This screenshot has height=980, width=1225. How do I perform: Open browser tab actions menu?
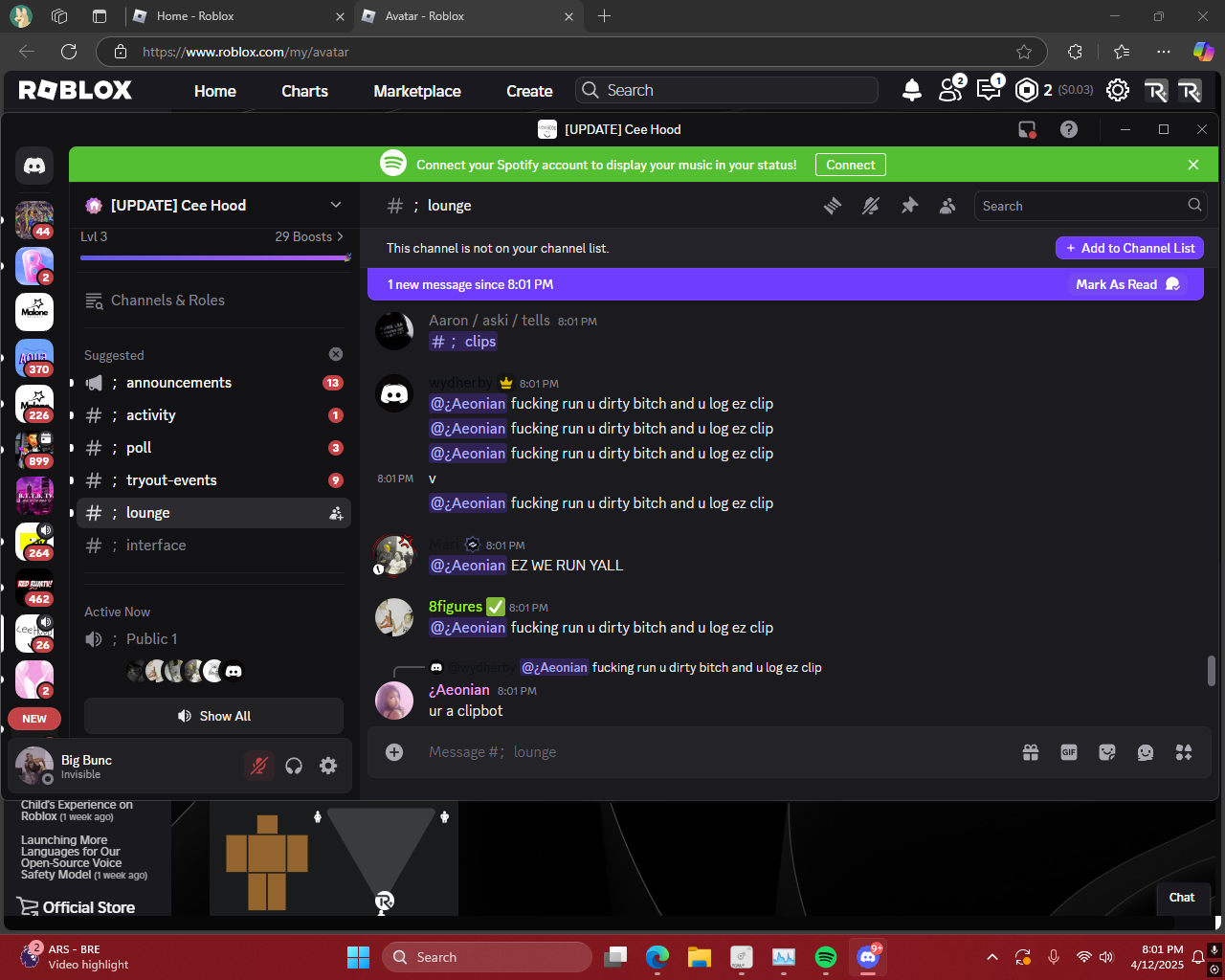tap(100, 16)
